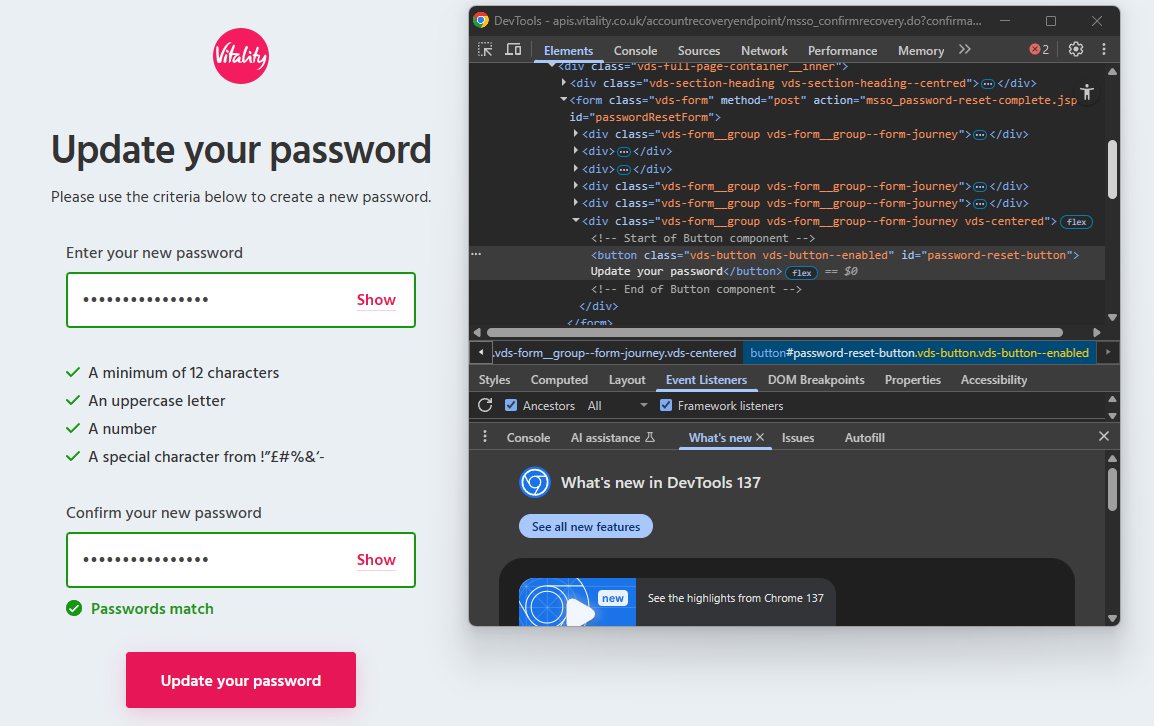Select the button#password-reset-button breadcrumb
Viewport: 1154px width, 726px height.
[919, 353]
